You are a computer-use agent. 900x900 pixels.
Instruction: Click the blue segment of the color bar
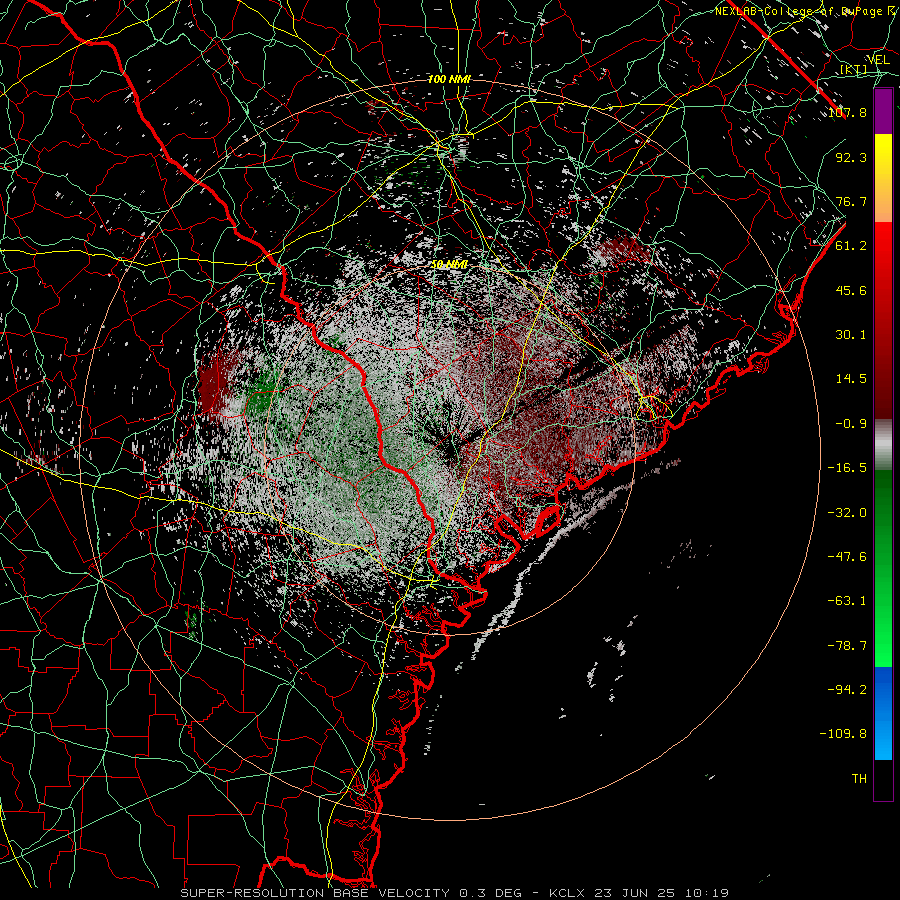[x=883, y=713]
